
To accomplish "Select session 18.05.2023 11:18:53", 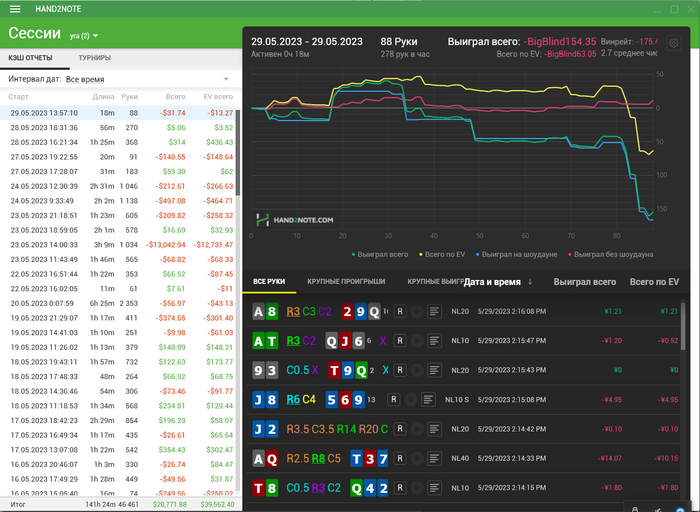I will 118,406.
